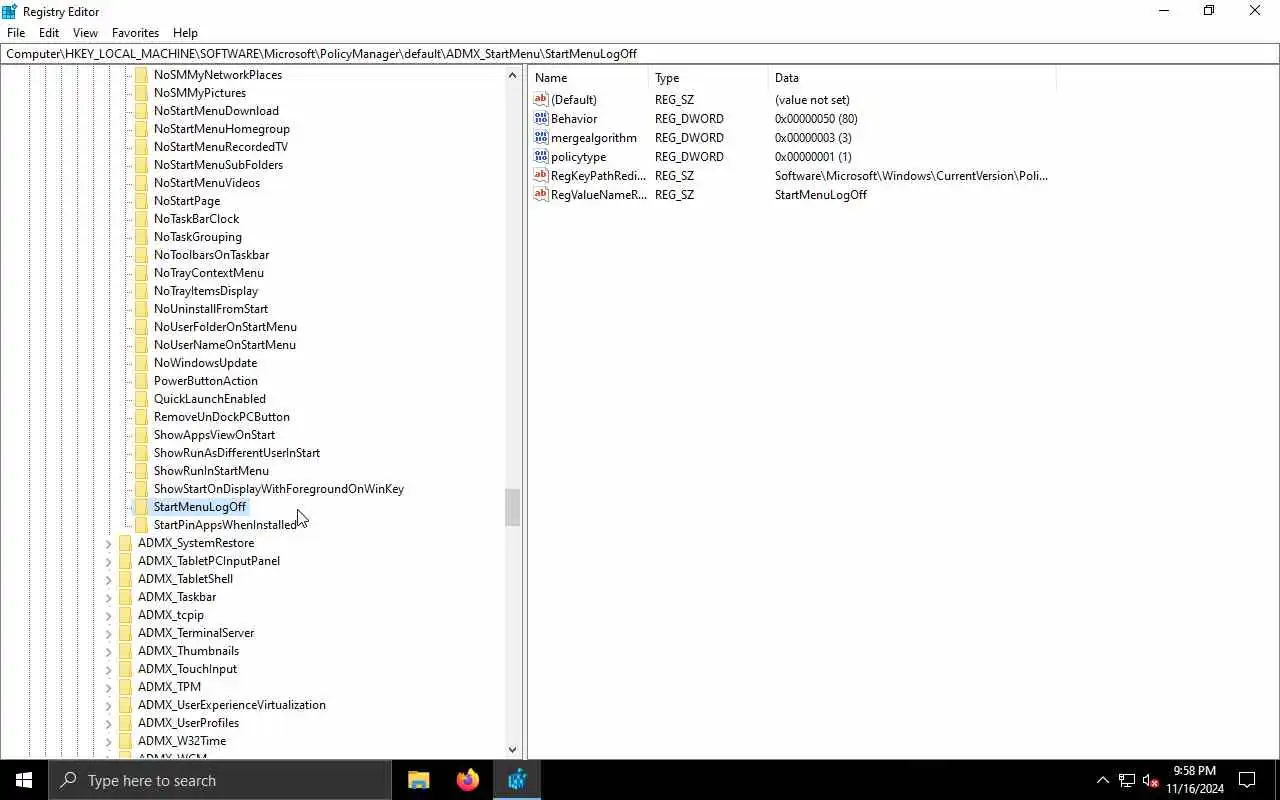The width and height of the screenshot is (1280, 800).
Task: Click the Behavior DWORD value icon
Action: [541, 118]
